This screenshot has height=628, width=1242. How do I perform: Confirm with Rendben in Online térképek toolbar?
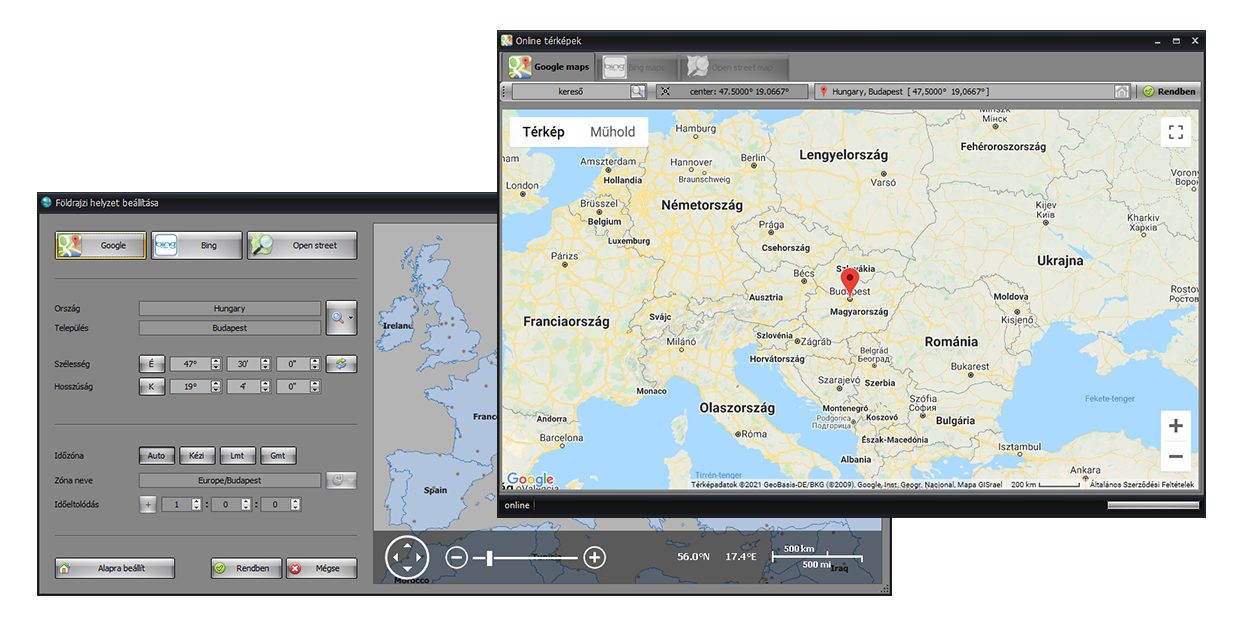pos(1169,91)
